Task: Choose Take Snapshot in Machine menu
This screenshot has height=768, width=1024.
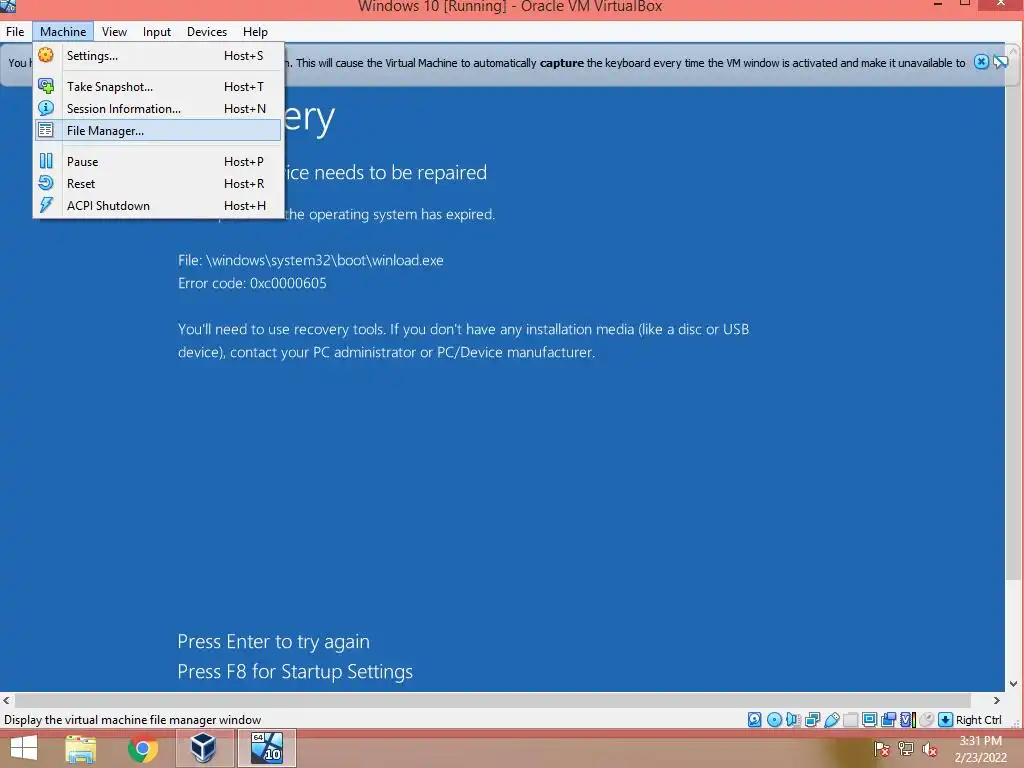Action: (158, 86)
